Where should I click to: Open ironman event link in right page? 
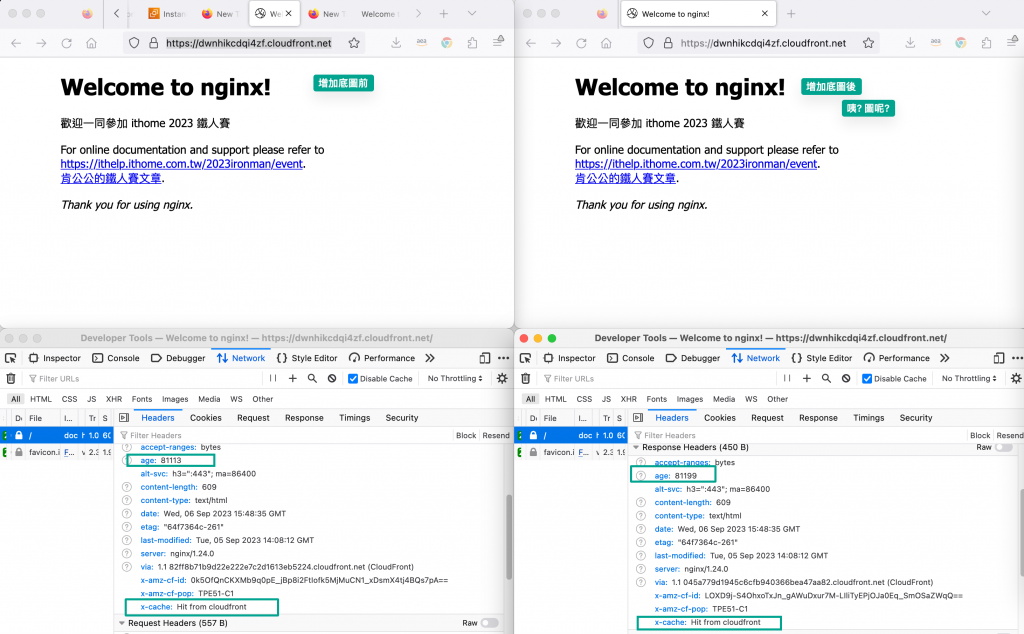(696, 164)
